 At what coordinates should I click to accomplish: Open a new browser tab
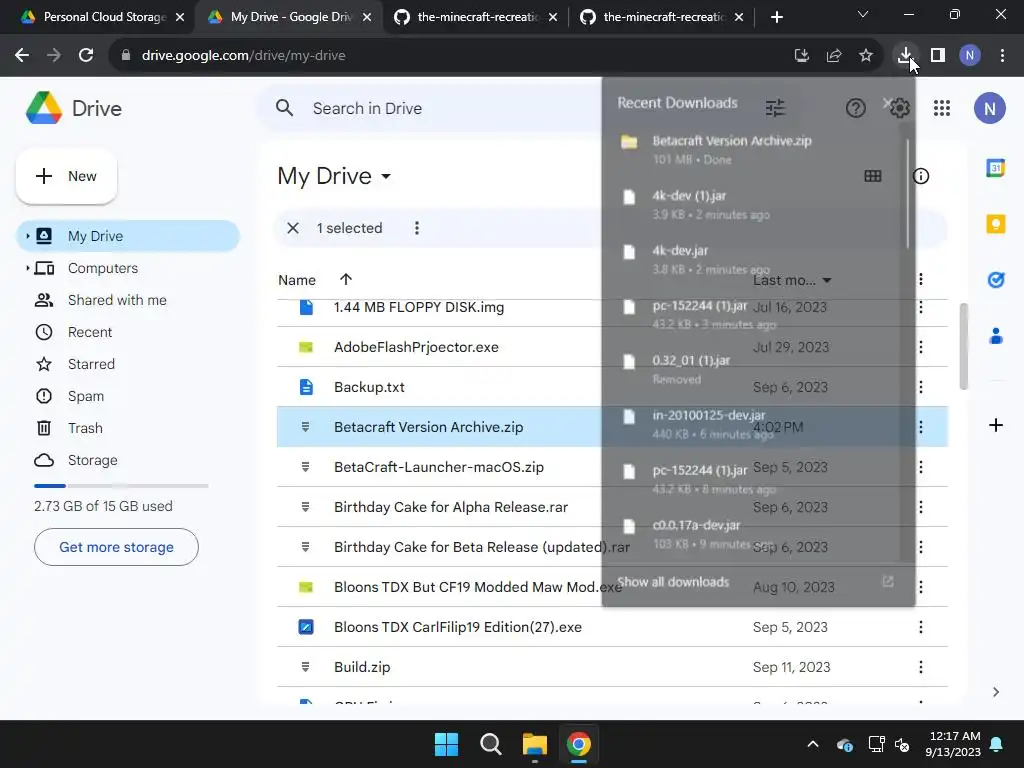coord(776,17)
